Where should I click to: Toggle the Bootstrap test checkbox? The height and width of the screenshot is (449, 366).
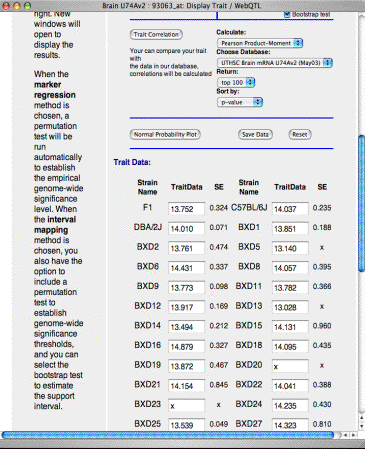click(x=287, y=14)
